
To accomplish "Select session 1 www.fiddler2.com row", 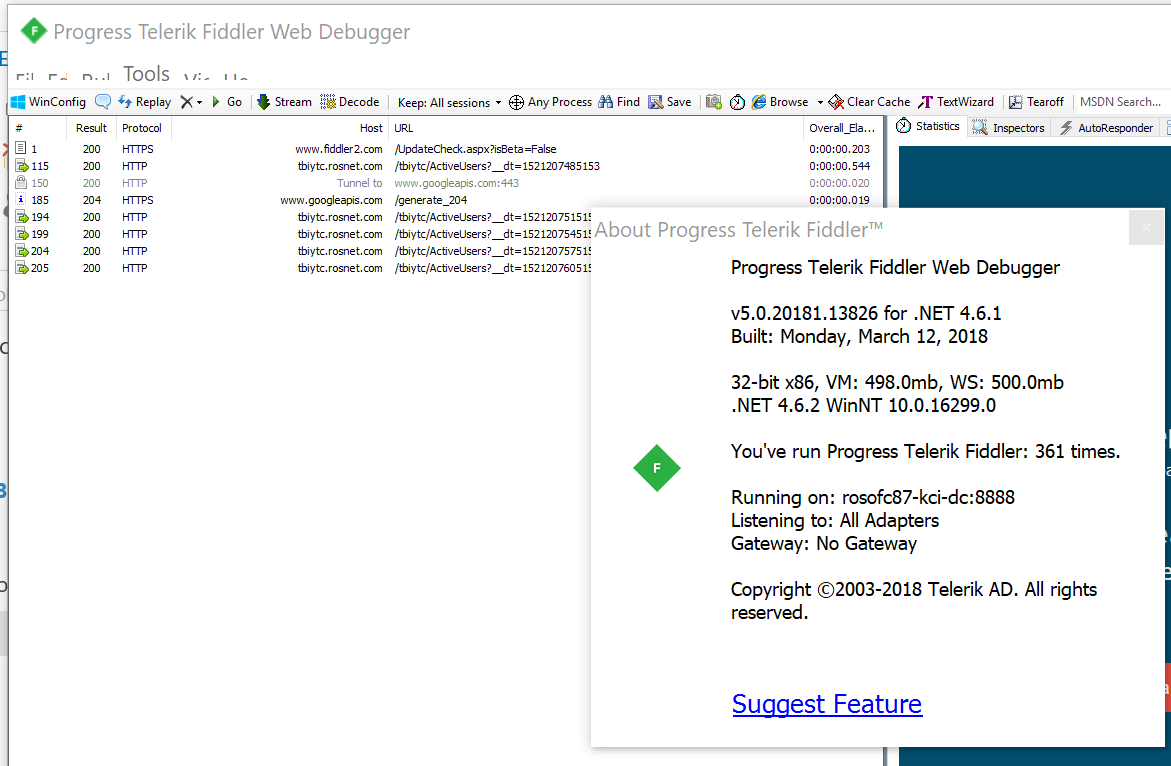I will pos(446,149).
